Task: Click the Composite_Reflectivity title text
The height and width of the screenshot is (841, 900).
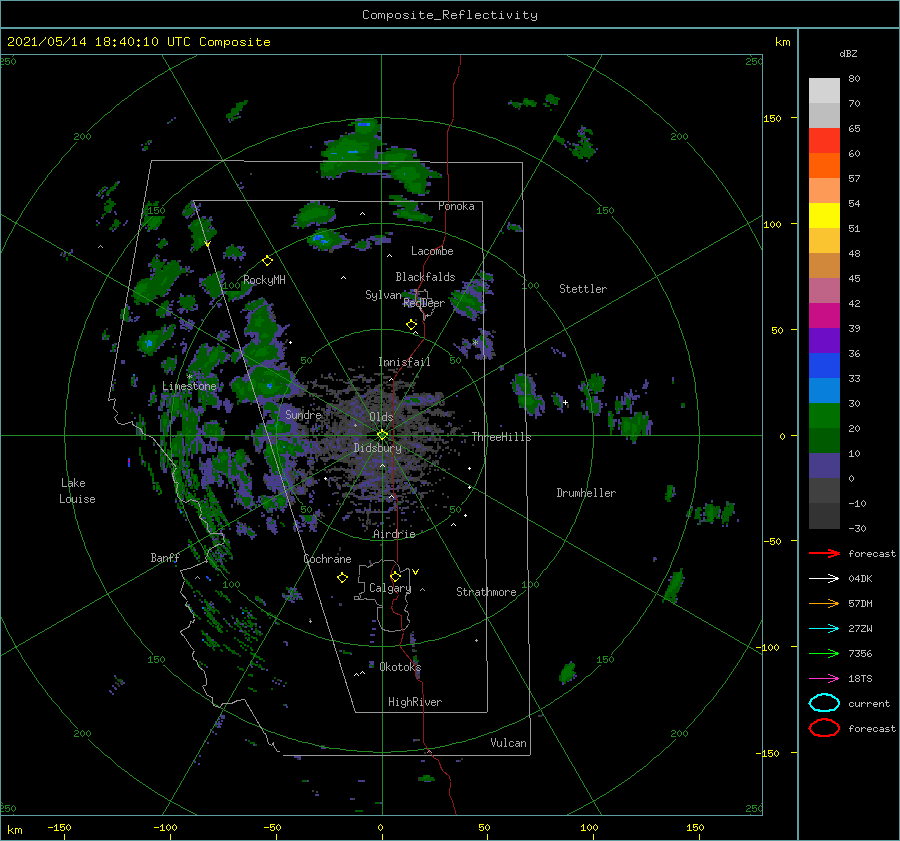Action: tap(450, 14)
